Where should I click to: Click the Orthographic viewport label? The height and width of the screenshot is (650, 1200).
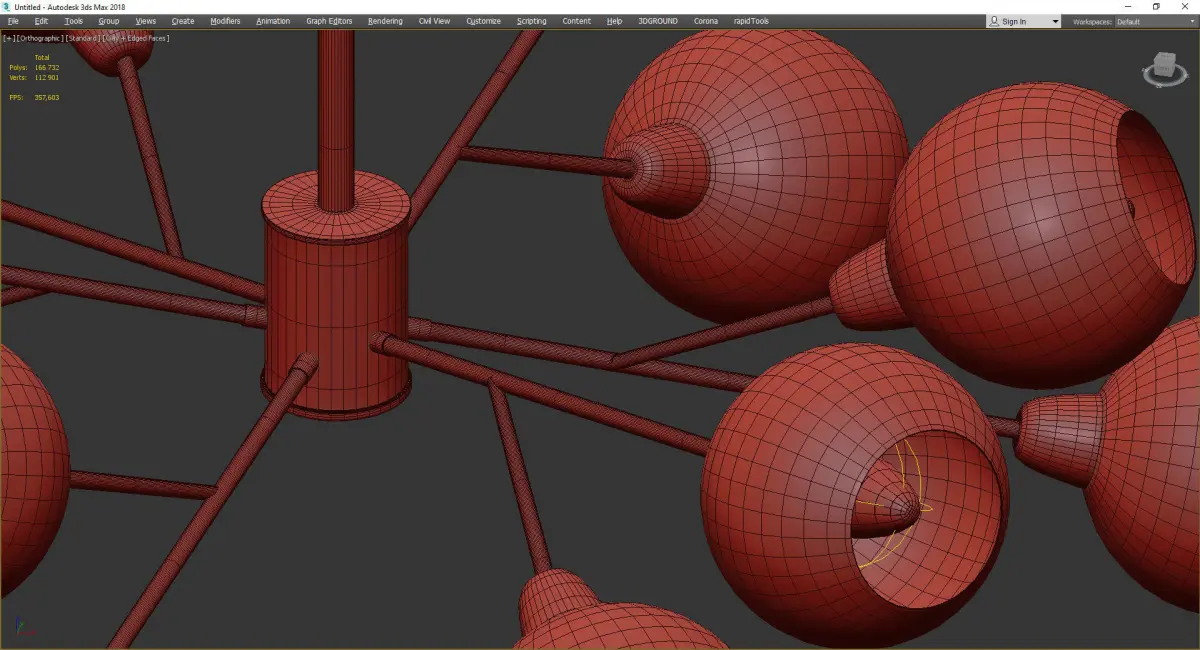point(40,38)
